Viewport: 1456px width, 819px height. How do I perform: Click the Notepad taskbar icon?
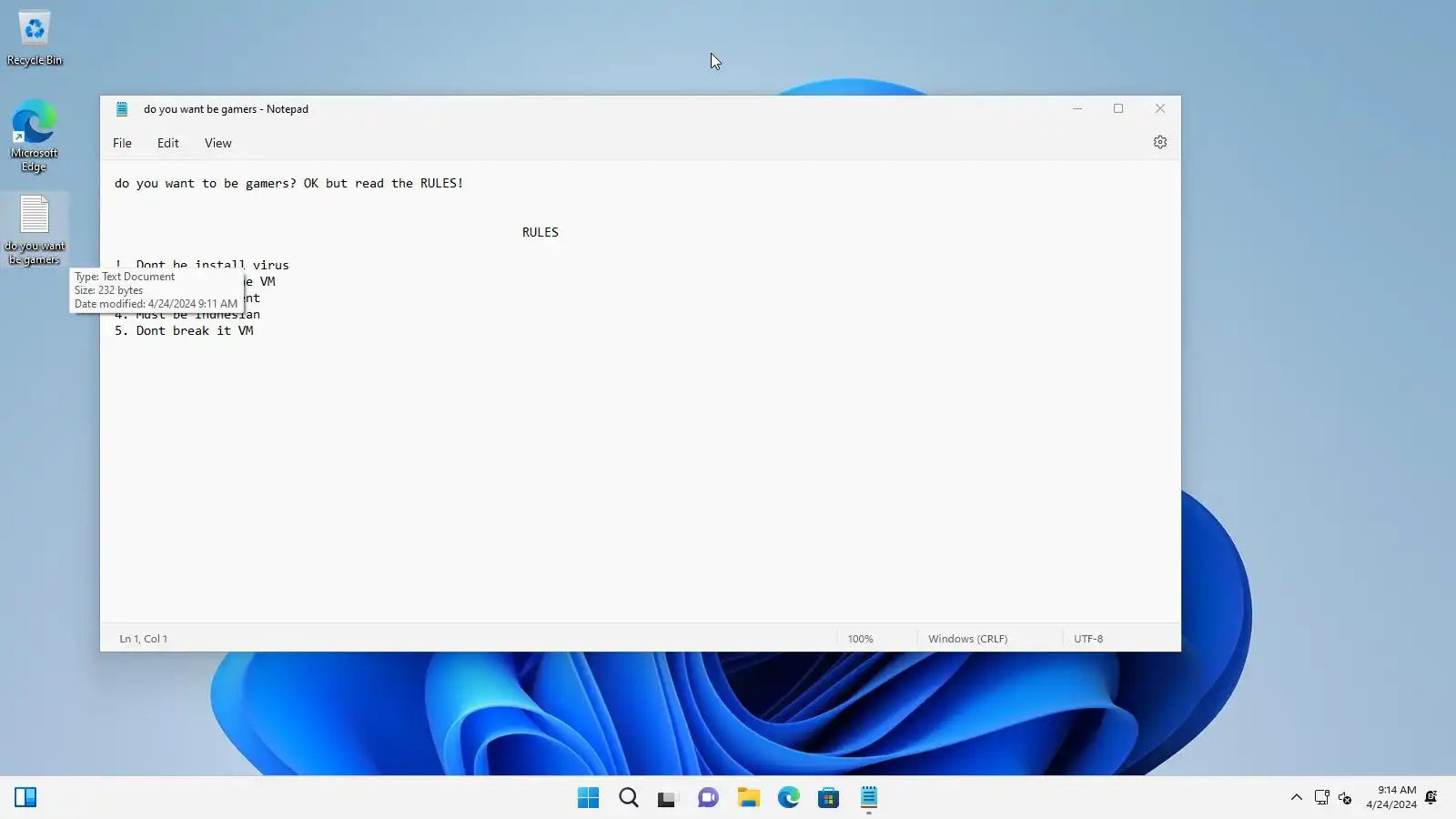[869, 798]
